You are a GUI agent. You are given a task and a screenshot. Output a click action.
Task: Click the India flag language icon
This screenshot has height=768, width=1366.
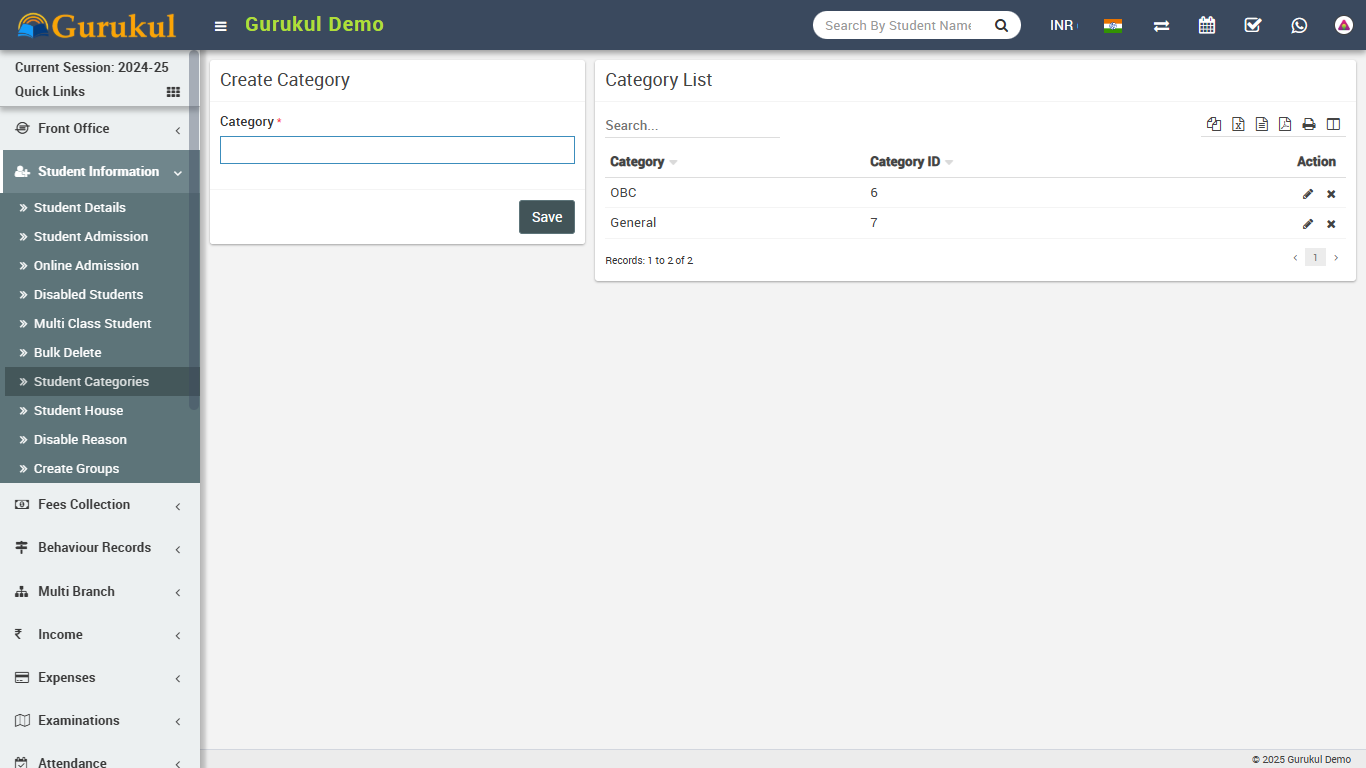1112,25
